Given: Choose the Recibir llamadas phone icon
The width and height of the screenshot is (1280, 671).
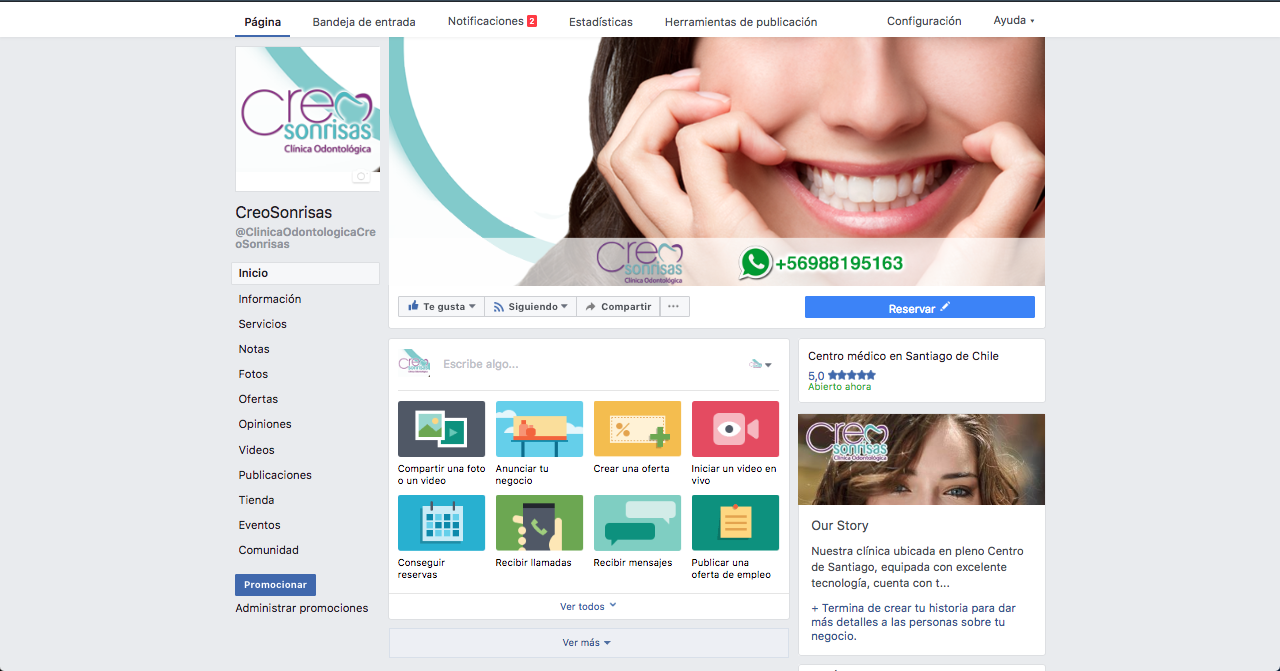Looking at the screenshot, I should (x=539, y=523).
